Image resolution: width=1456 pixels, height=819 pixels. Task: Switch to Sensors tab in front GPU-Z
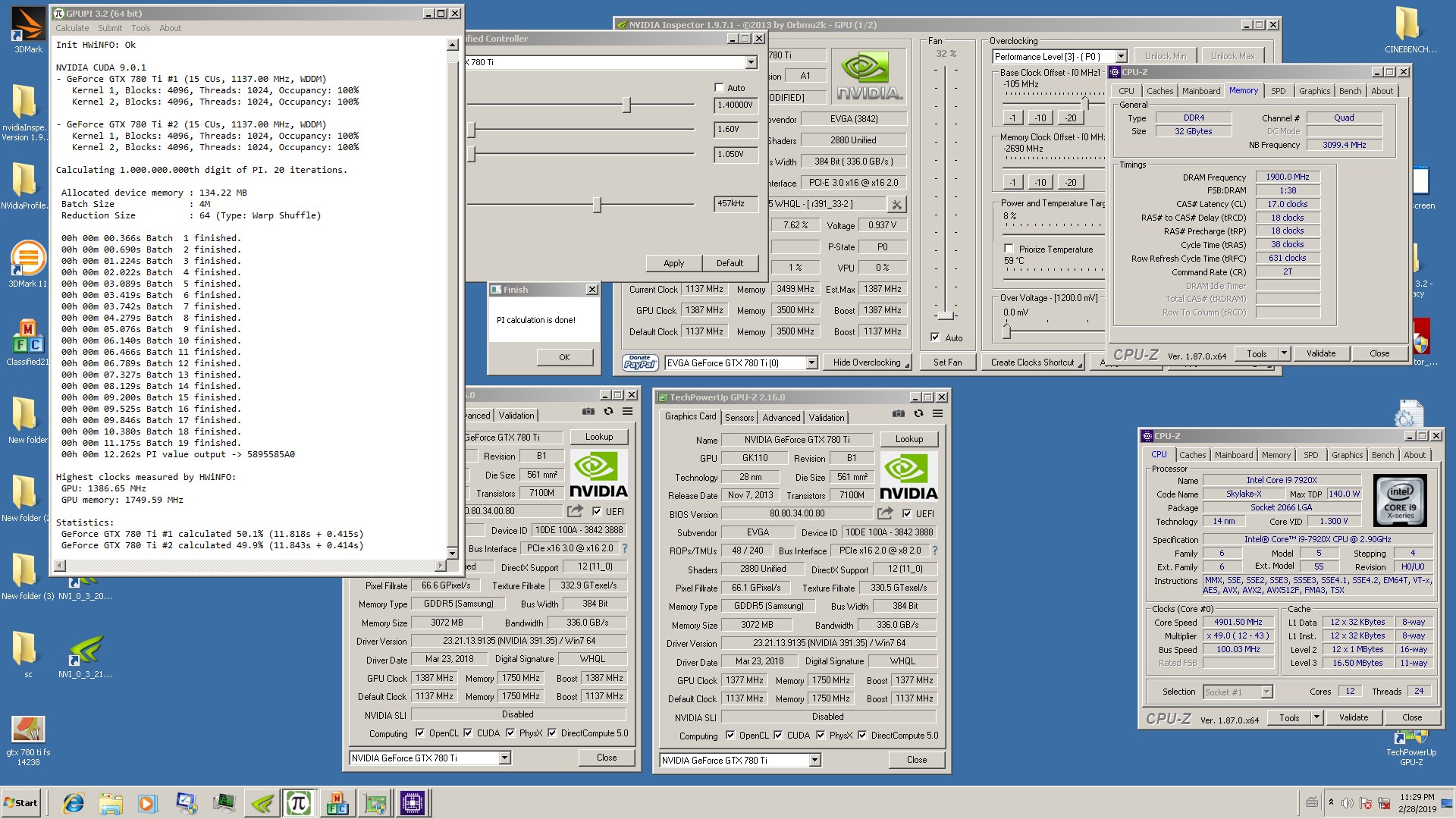(739, 417)
